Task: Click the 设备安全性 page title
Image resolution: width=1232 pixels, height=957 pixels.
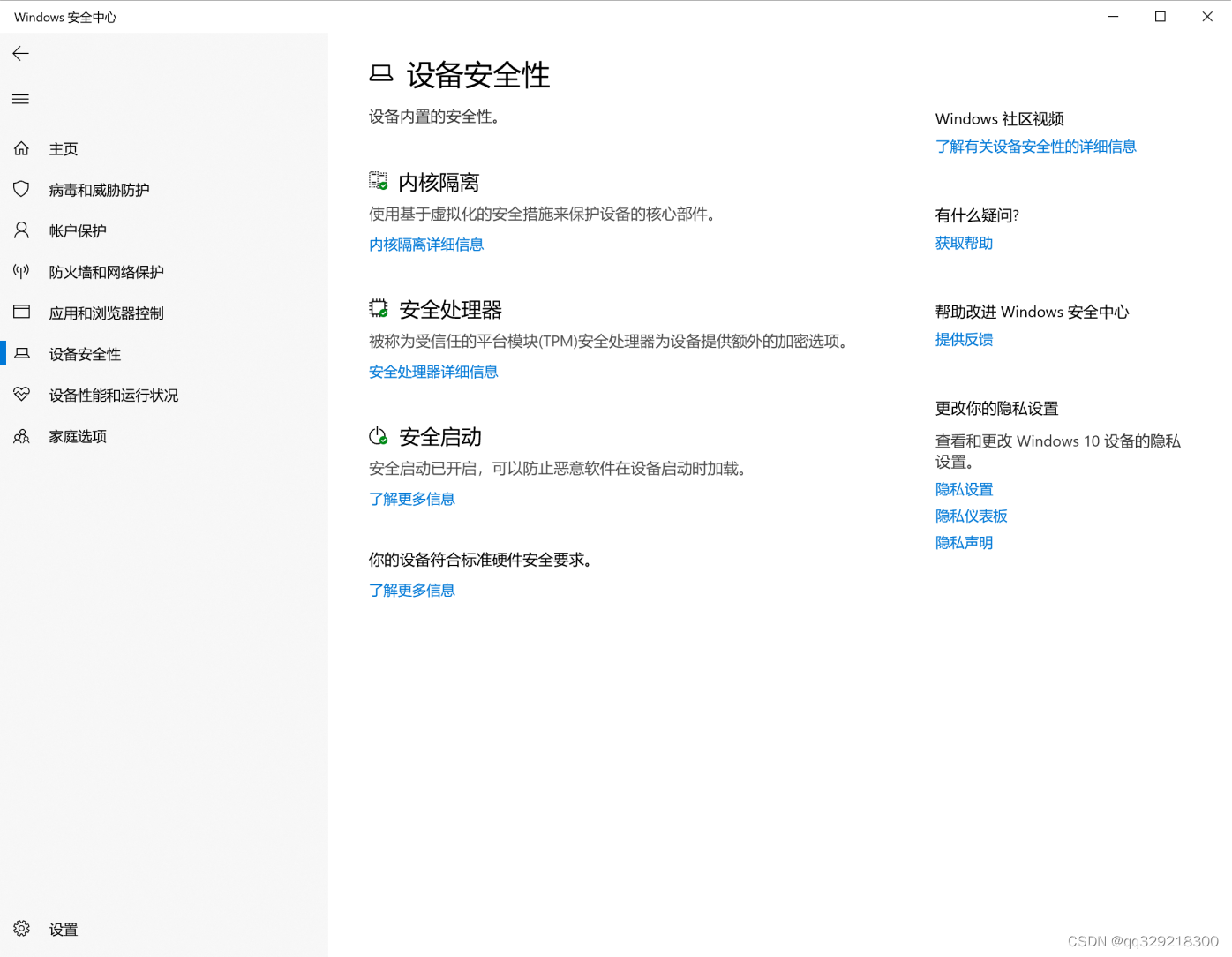Action: 478,75
